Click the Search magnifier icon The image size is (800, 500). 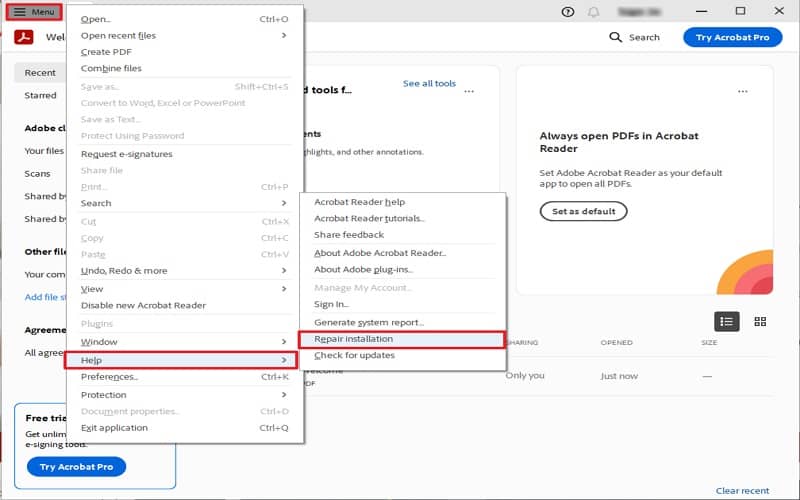616,37
